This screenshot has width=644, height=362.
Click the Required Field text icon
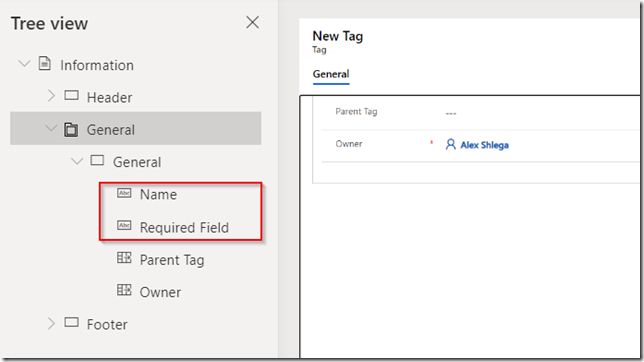point(124,225)
